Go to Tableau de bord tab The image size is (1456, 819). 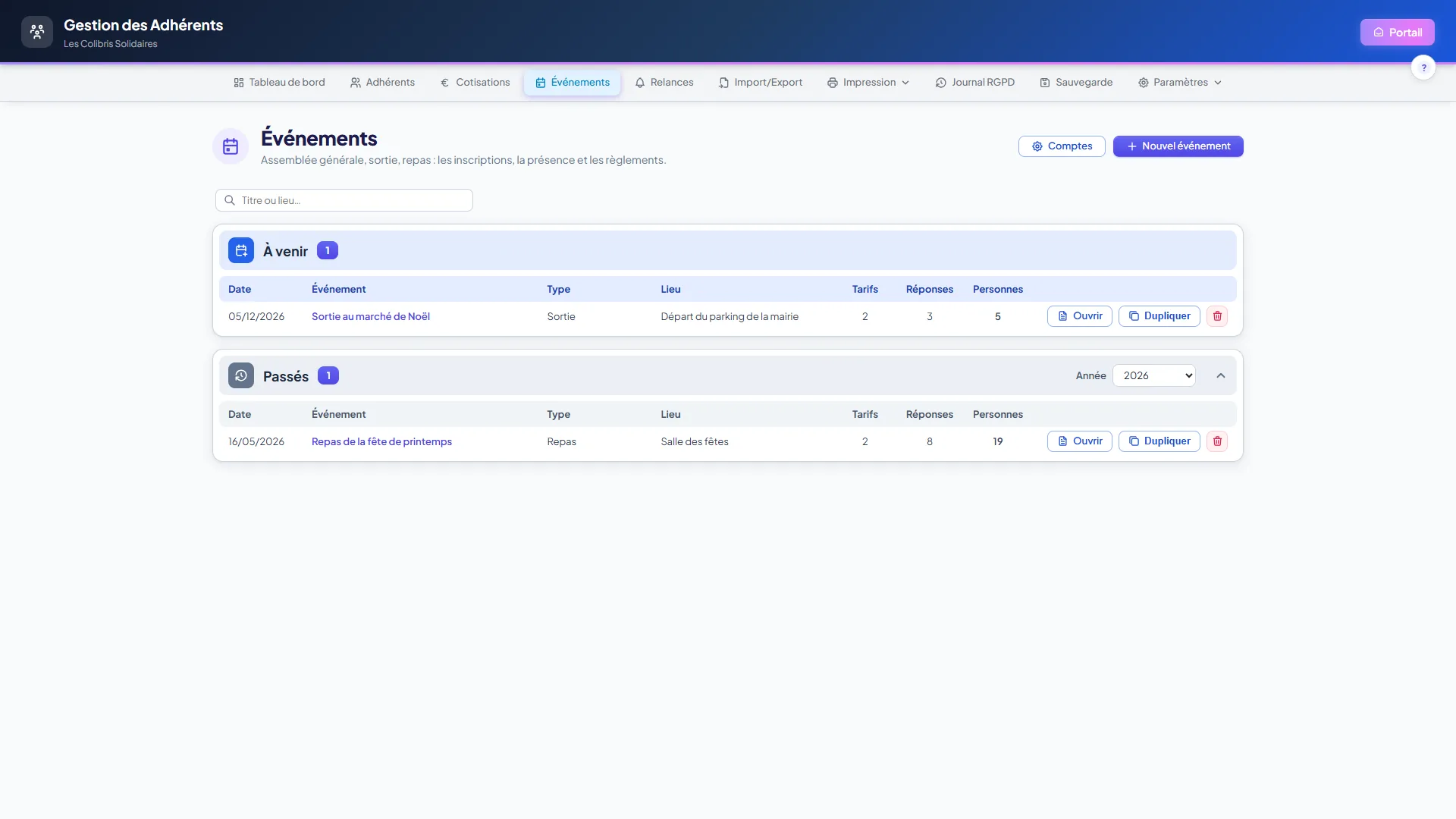279,82
